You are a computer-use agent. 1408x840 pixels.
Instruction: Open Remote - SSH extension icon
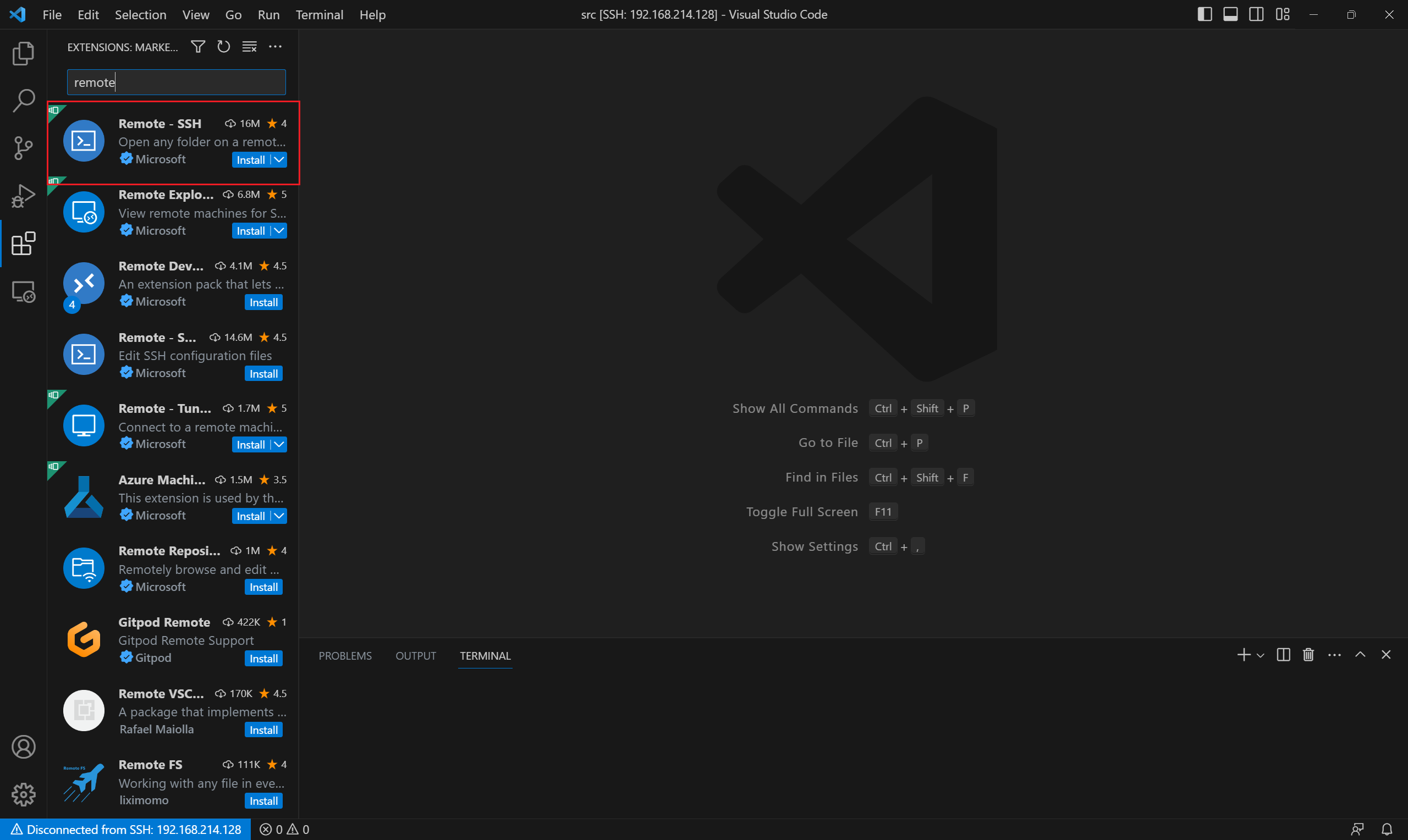84,141
